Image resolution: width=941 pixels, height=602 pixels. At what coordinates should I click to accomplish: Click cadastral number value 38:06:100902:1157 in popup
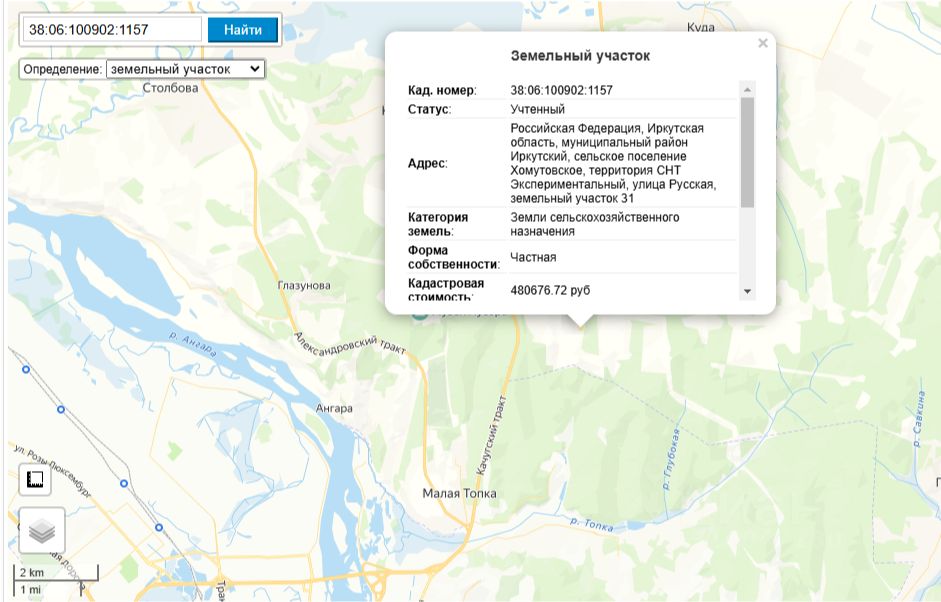click(561, 90)
